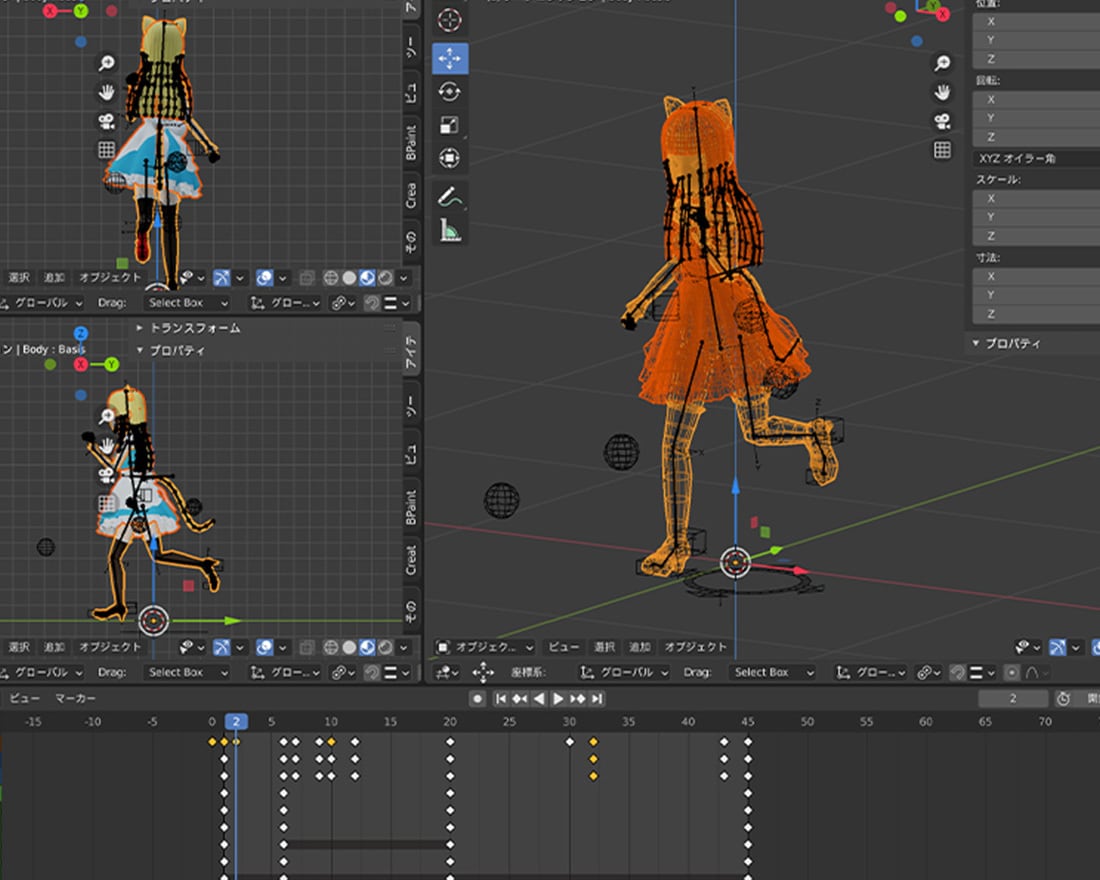Select the Measure ruler tool
This screenshot has height=880, width=1100.
pyautogui.click(x=450, y=230)
